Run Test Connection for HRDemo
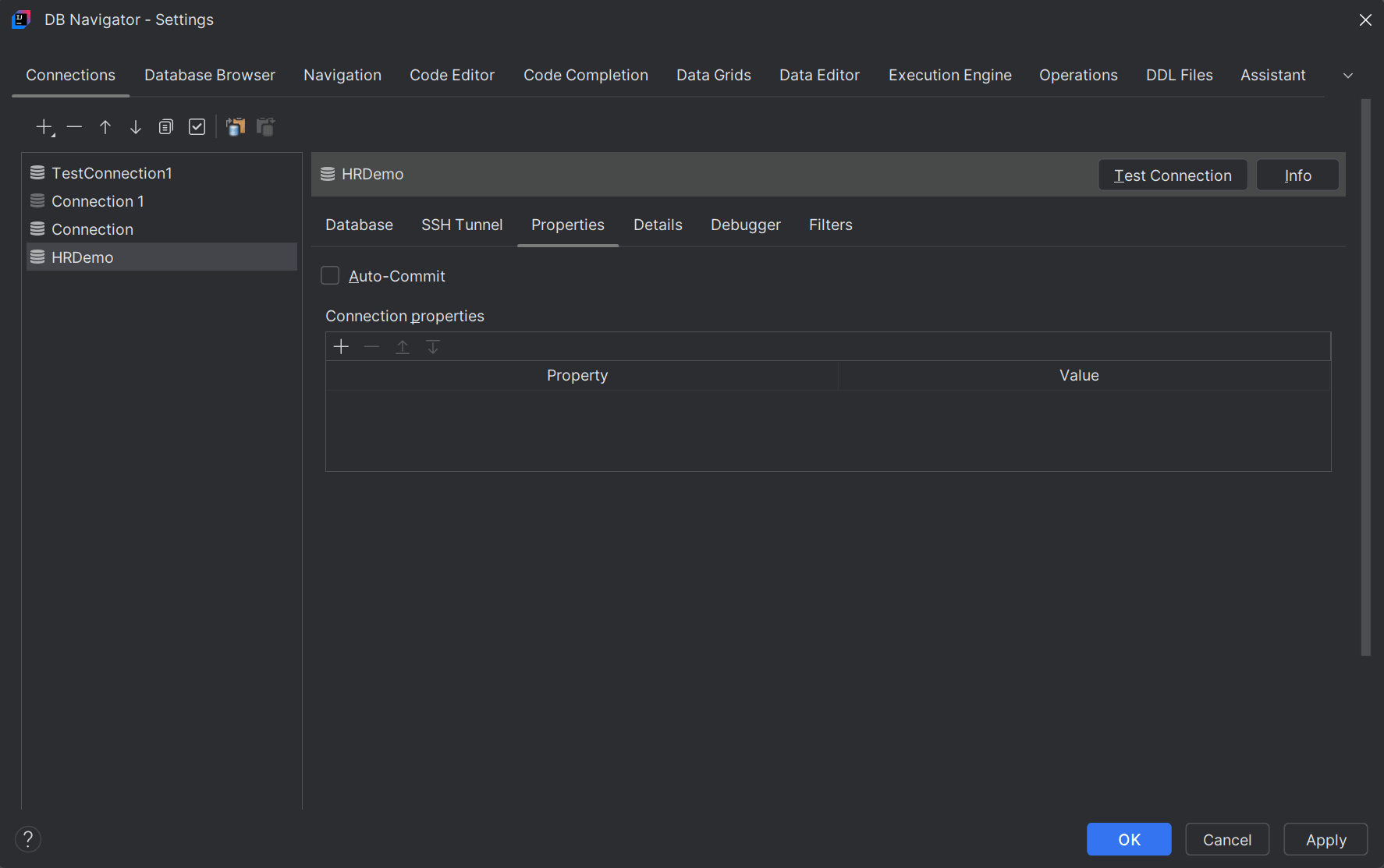This screenshot has height=868, width=1384. coord(1172,175)
